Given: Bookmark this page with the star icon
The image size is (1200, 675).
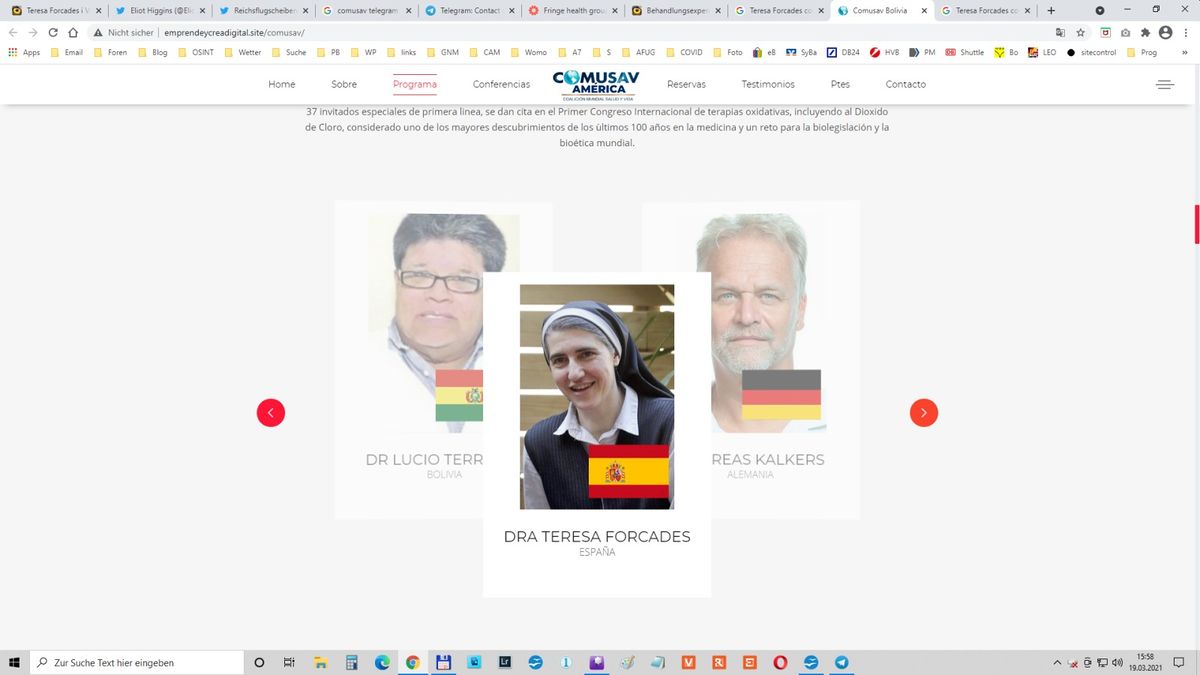Looking at the screenshot, I should [1081, 32].
